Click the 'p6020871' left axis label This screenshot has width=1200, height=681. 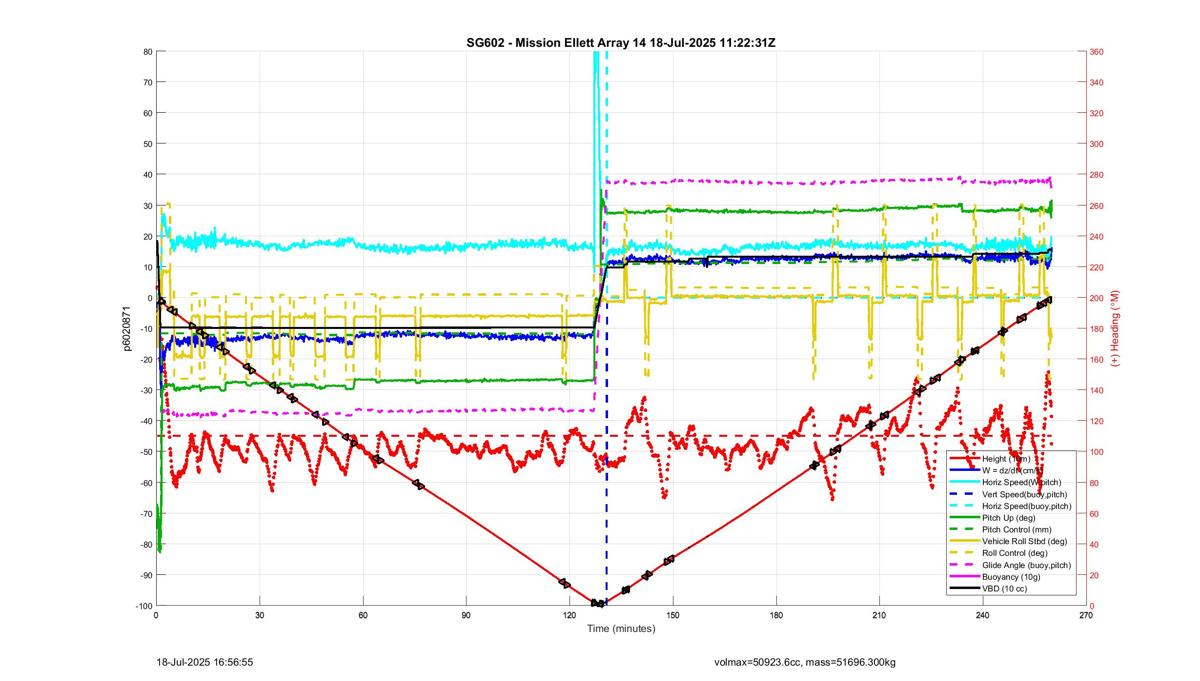(129, 327)
